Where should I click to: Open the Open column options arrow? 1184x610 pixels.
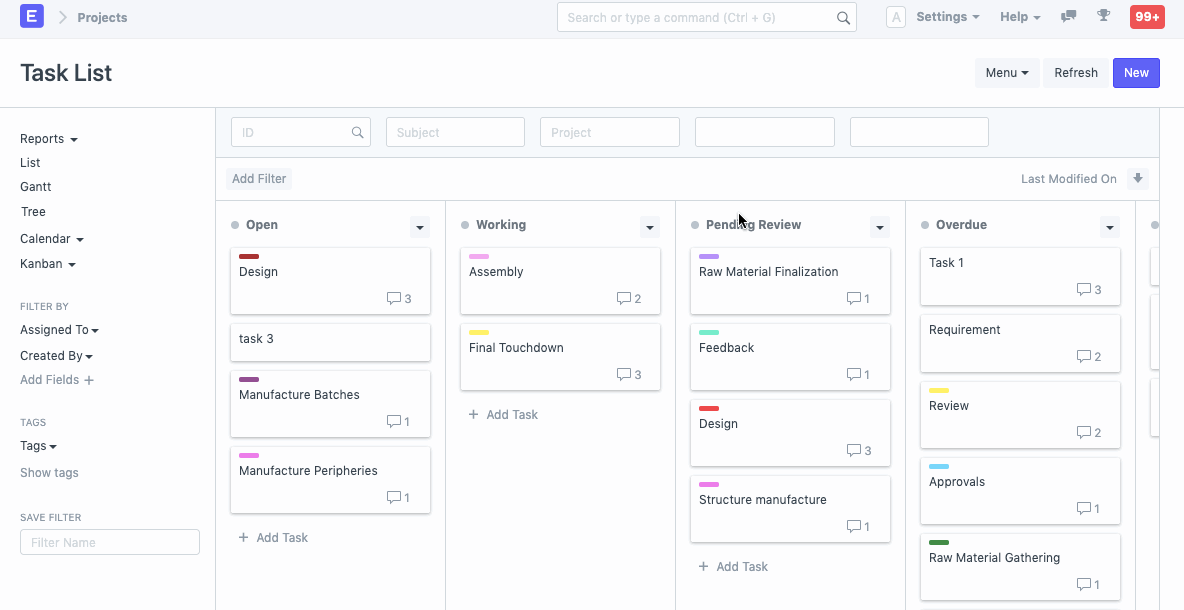(419, 226)
